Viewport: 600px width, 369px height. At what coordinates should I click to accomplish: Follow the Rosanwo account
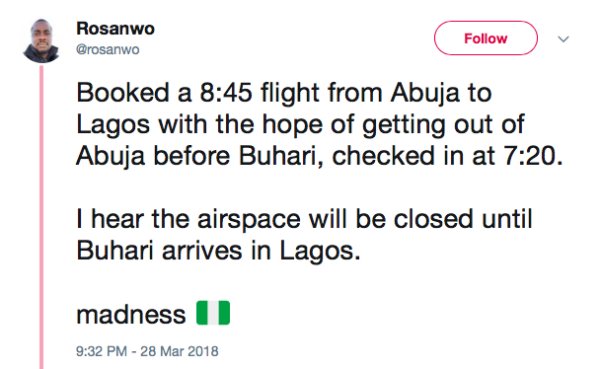[486, 38]
